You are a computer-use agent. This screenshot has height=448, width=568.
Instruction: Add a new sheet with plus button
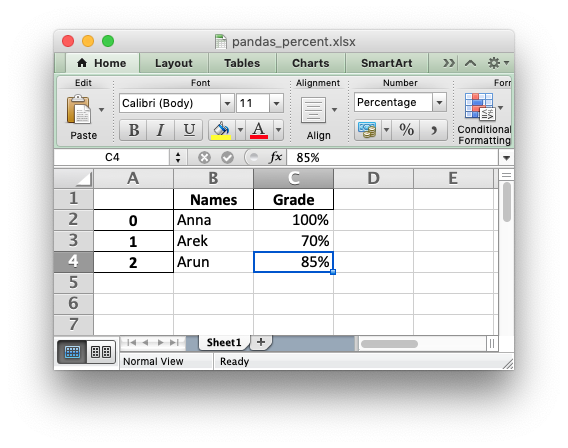[261, 342]
